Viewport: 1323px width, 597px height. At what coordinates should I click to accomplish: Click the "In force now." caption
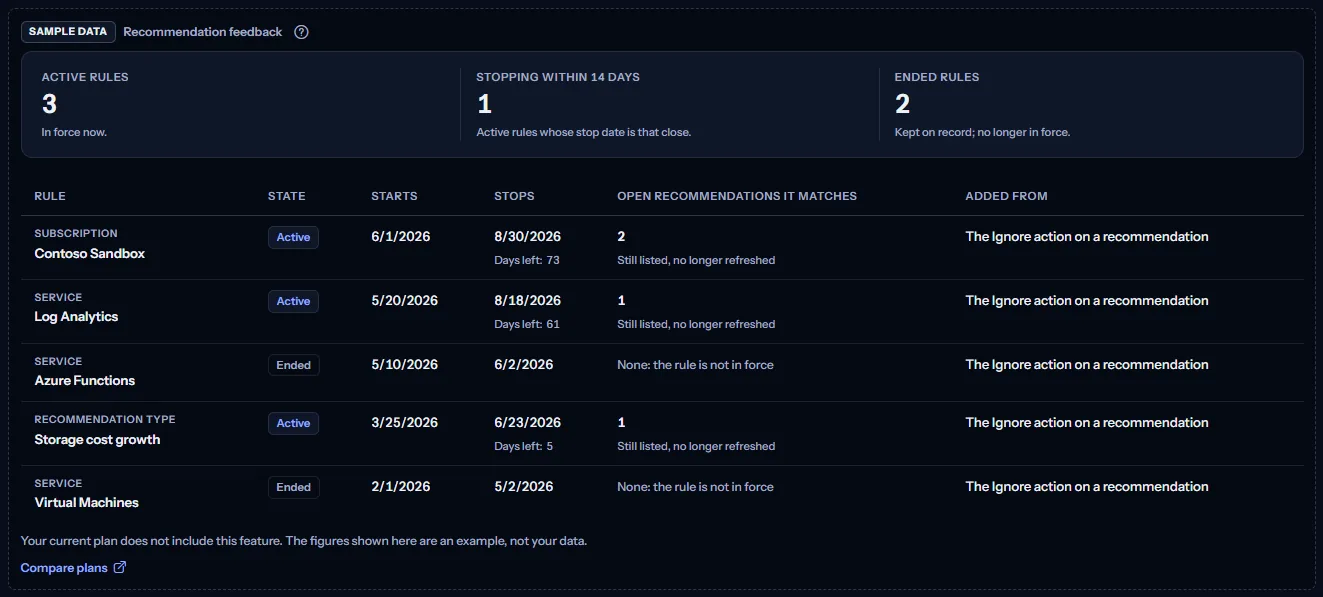[x=74, y=133]
